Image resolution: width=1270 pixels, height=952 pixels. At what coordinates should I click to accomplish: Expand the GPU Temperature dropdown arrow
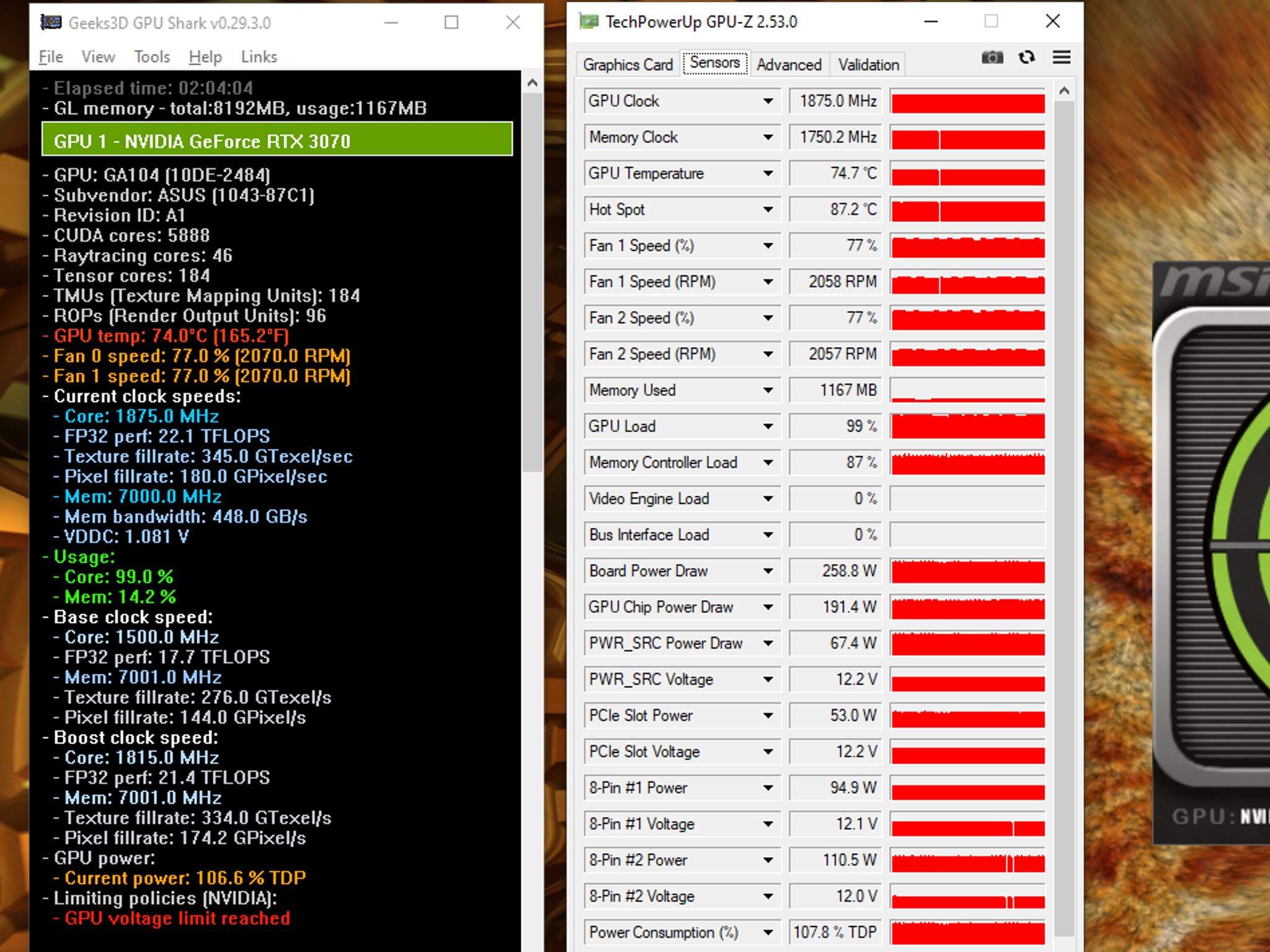pos(768,174)
